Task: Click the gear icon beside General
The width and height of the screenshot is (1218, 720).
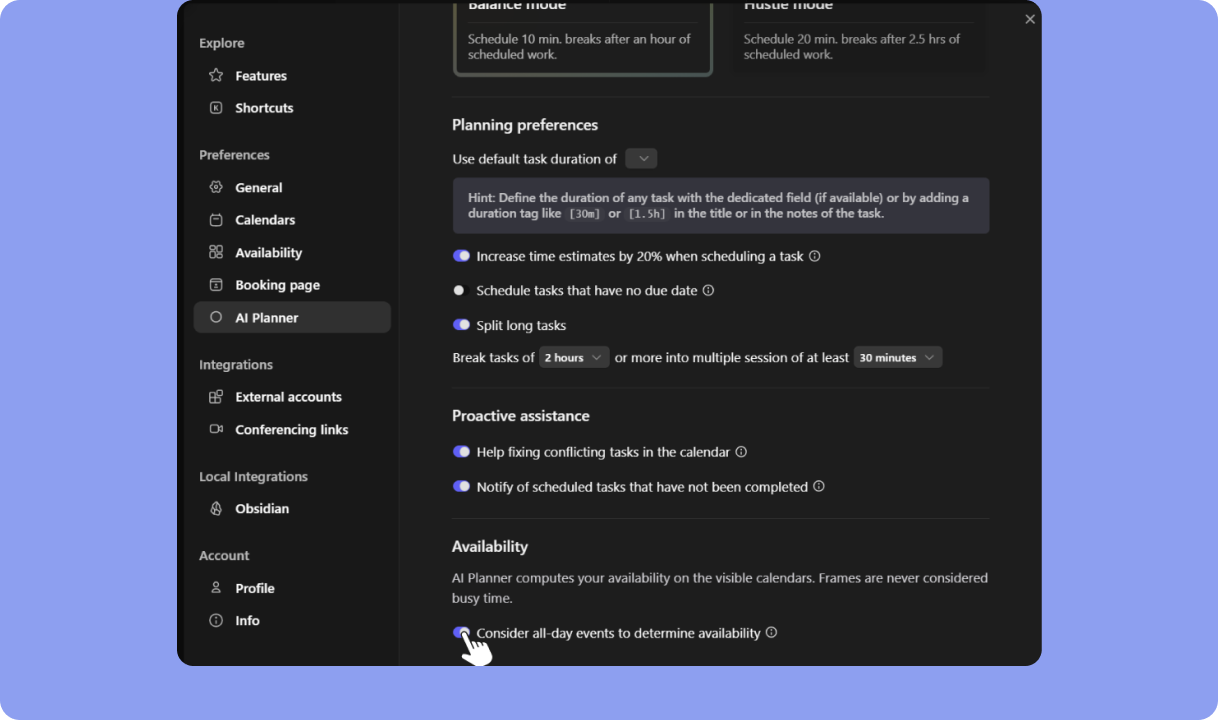Action: pos(216,187)
